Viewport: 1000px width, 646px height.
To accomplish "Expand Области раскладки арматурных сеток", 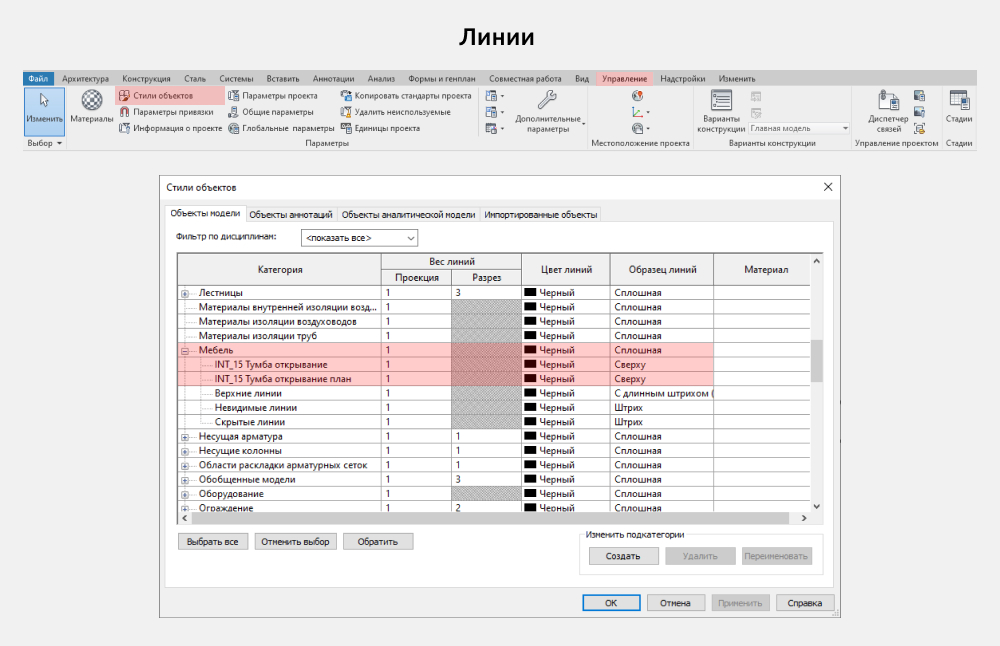I will pyautogui.click(x=185, y=466).
